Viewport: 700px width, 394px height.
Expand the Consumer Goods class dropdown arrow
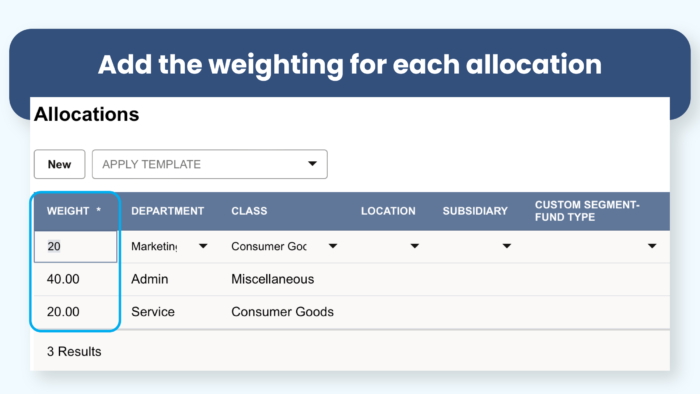(333, 246)
